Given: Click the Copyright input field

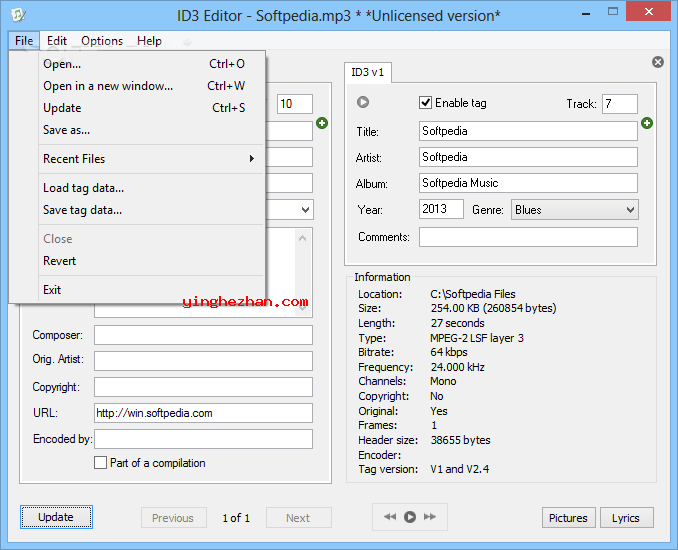Looking at the screenshot, I should tap(203, 387).
